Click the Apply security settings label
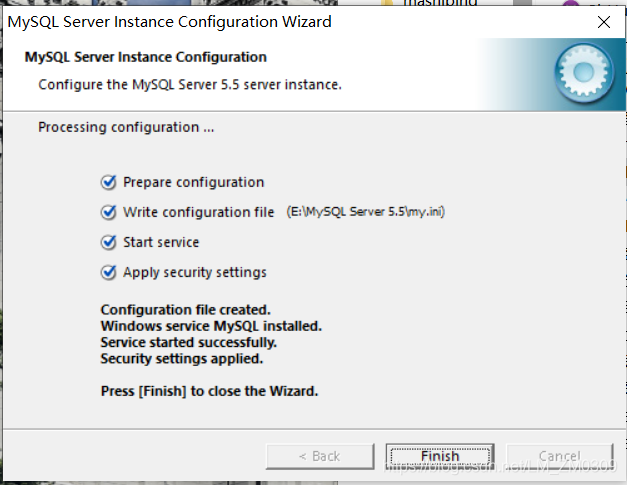 pos(195,273)
